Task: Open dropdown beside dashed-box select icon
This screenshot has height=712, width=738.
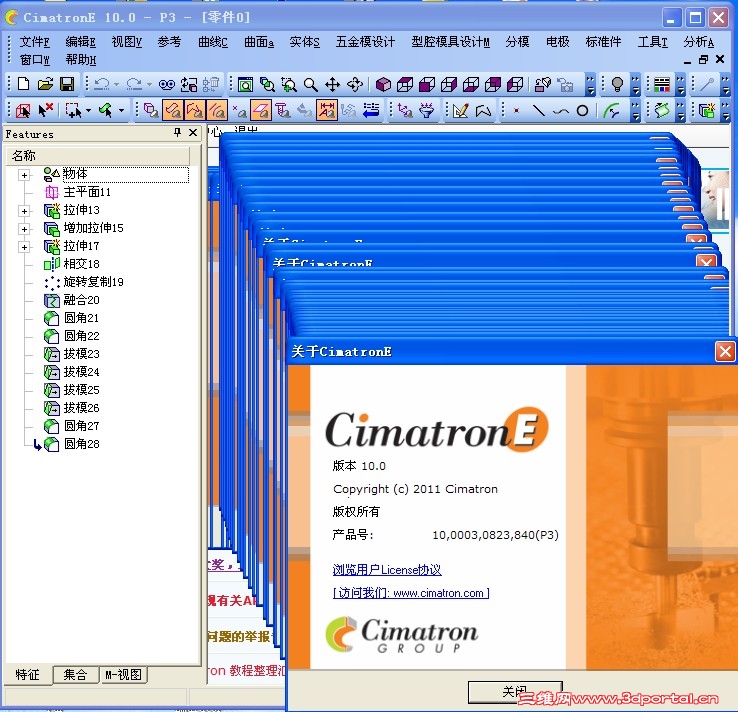Action: tap(88, 111)
